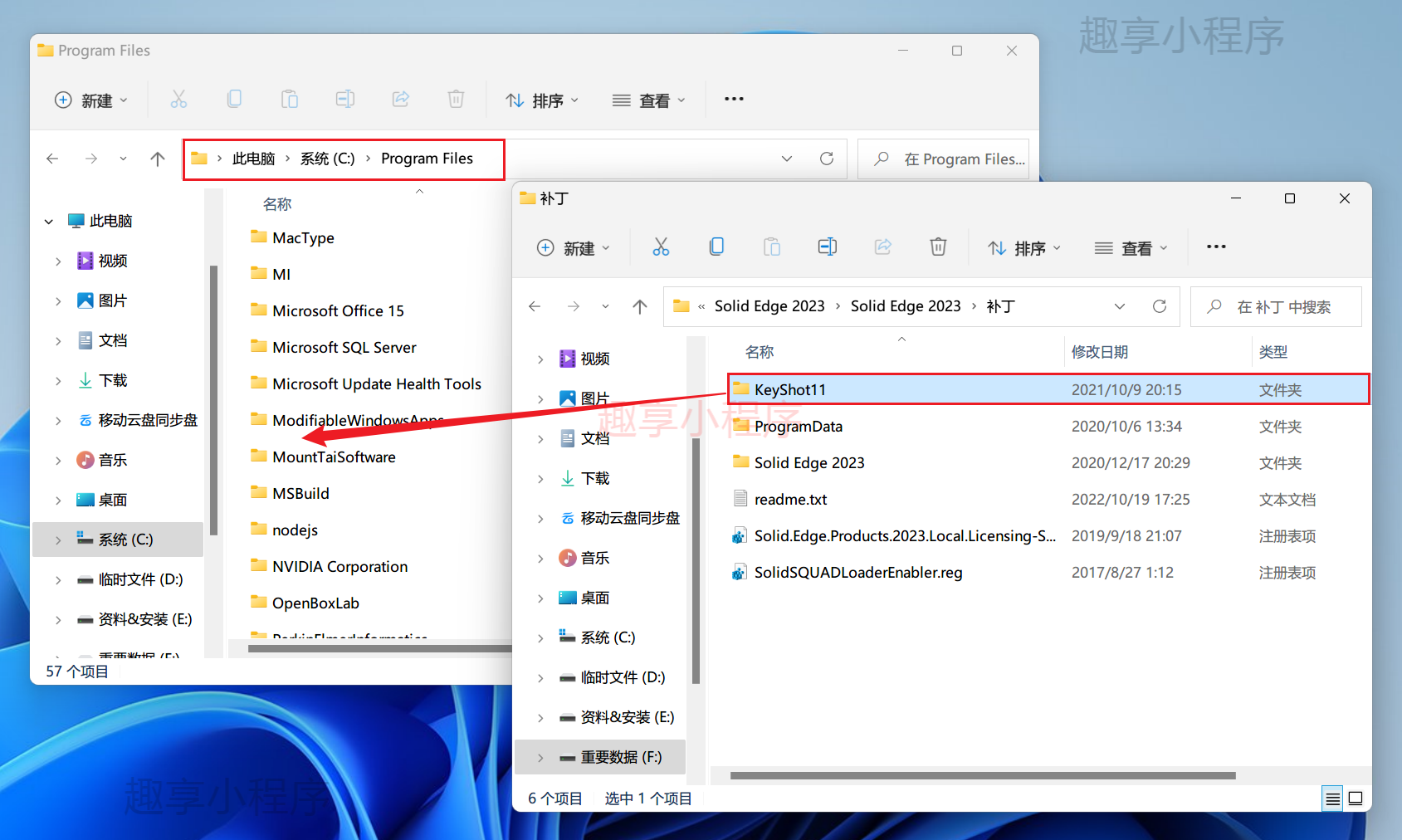
Task: Click the Rename icon in the Program Files window
Action: [x=345, y=100]
